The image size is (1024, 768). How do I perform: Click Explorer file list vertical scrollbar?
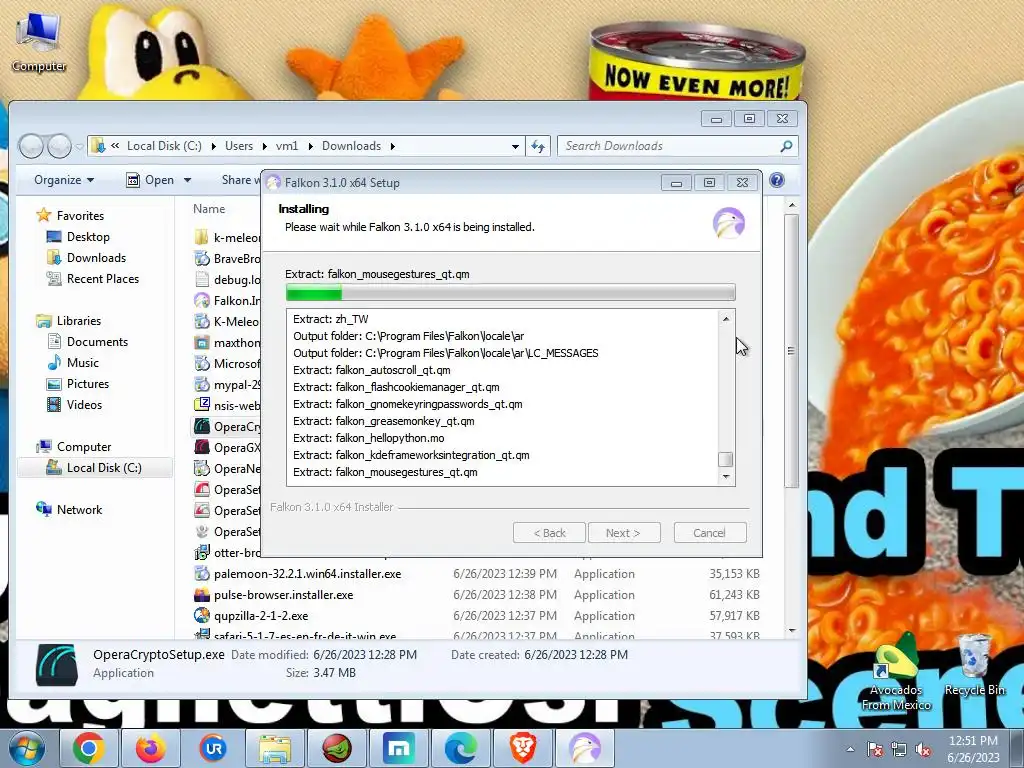(792, 350)
